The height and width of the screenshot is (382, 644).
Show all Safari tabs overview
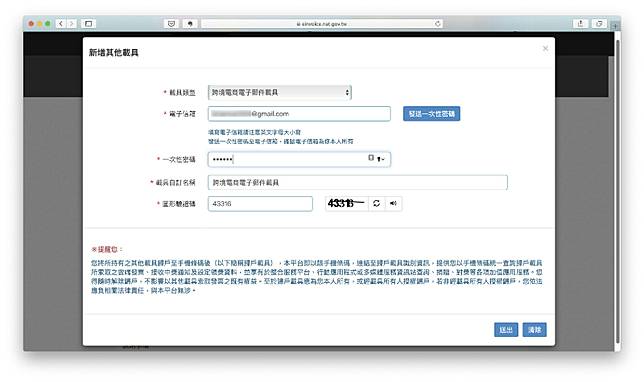(599, 24)
